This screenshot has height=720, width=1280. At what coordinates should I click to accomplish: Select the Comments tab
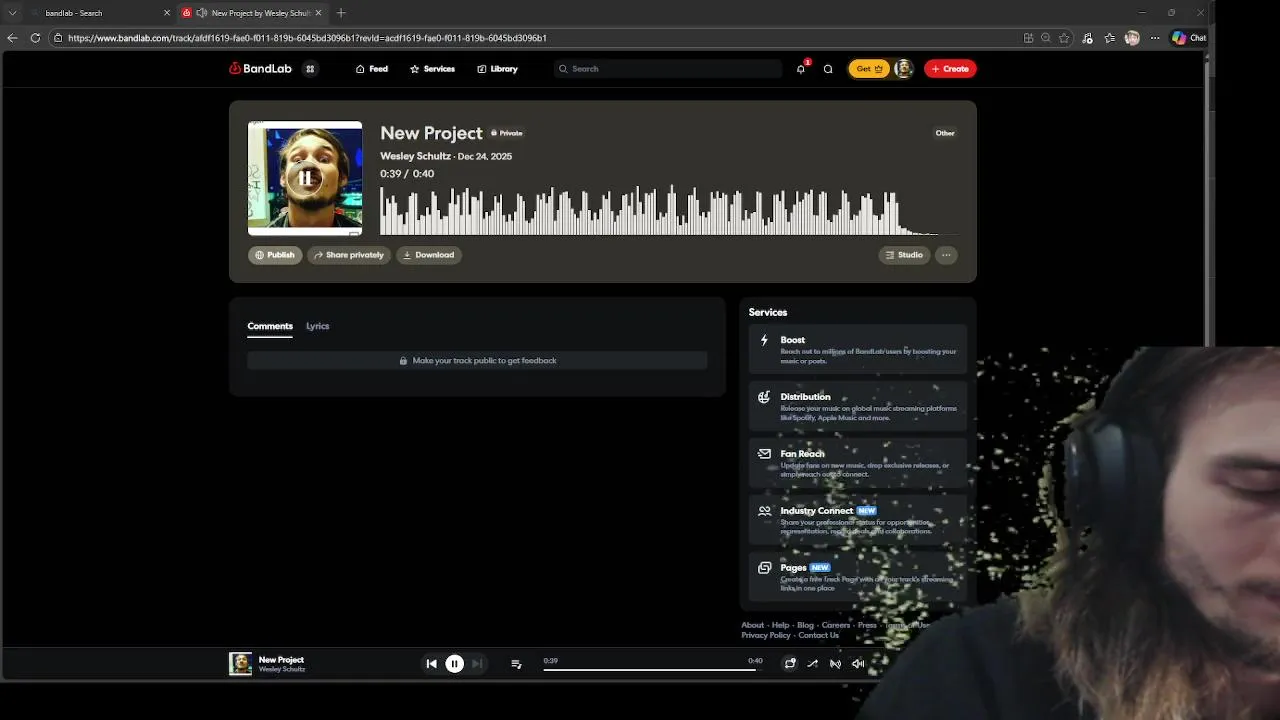pyautogui.click(x=270, y=326)
